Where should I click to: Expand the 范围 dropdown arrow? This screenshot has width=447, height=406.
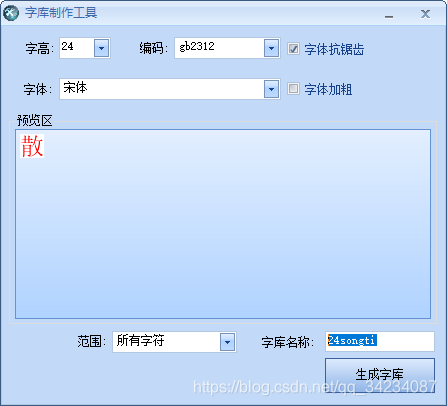pos(227,342)
